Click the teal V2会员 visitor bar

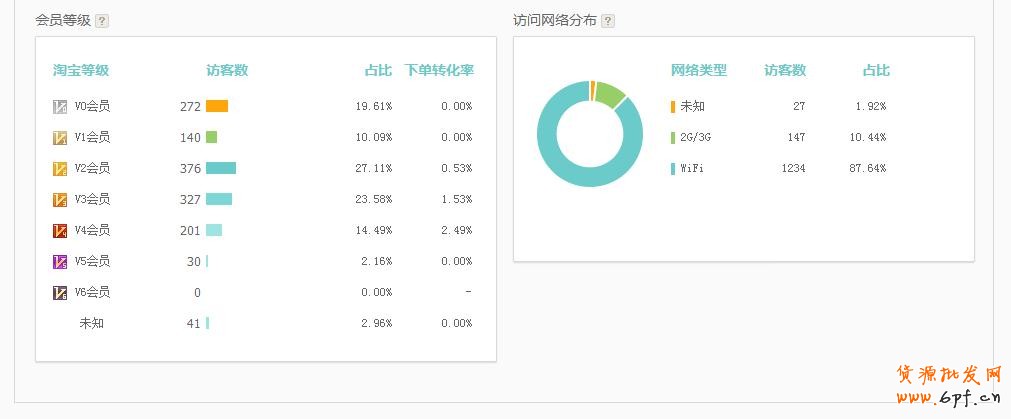click(x=221, y=168)
